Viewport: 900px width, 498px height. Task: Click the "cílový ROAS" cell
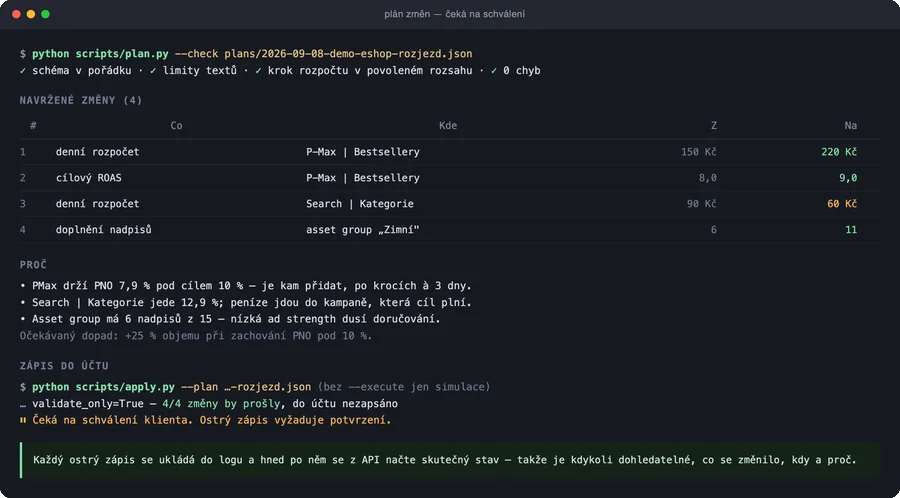88,178
